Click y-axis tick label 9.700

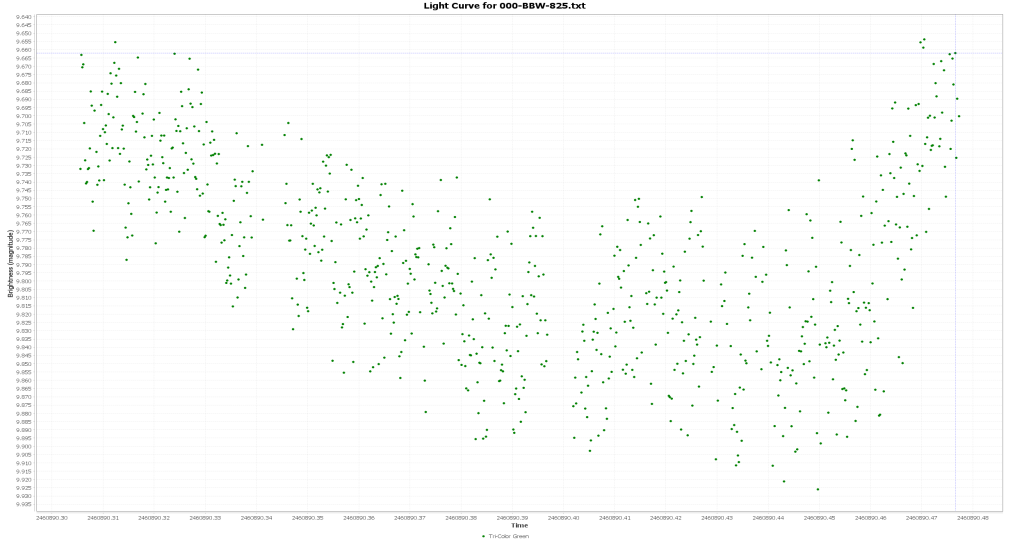click(23, 116)
